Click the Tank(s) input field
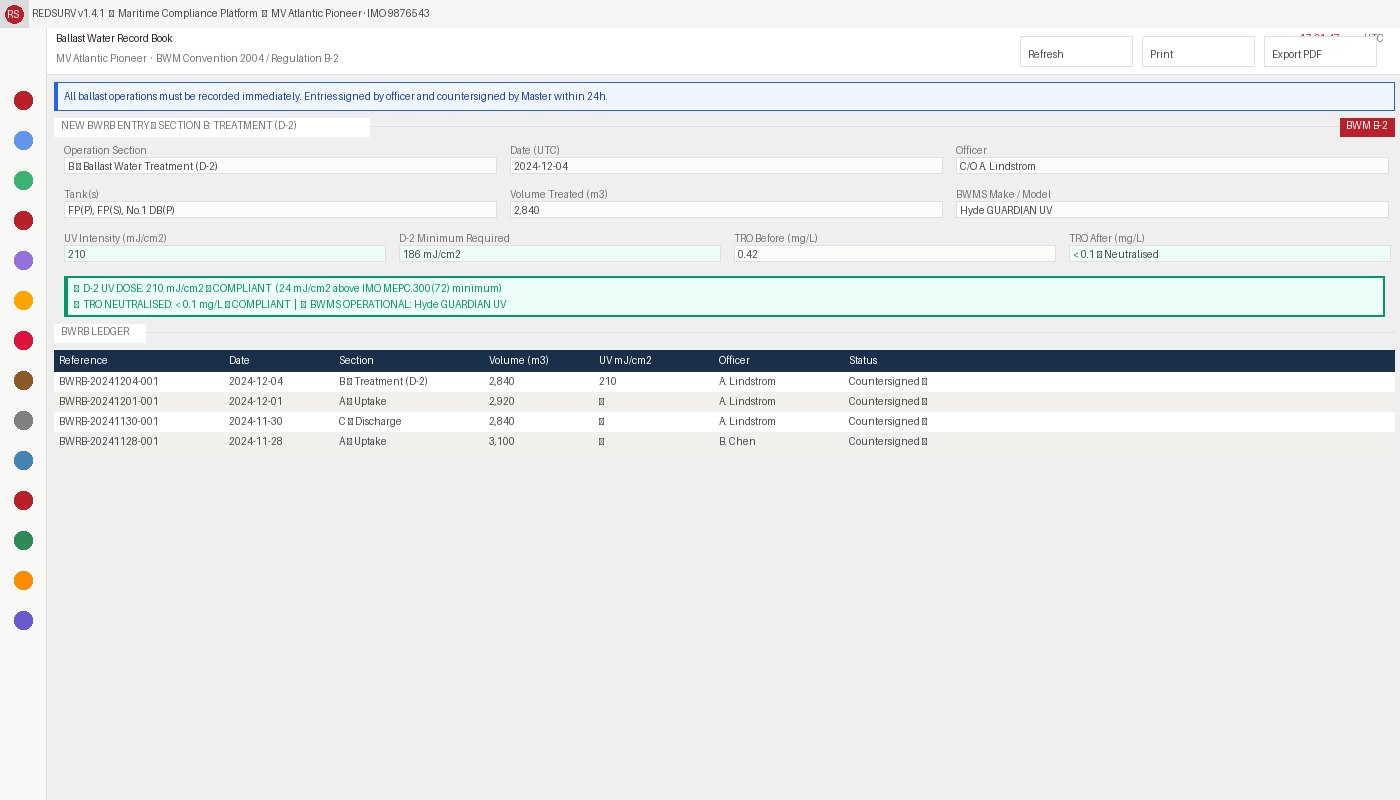The height and width of the screenshot is (800, 1400). pyautogui.click(x=280, y=210)
